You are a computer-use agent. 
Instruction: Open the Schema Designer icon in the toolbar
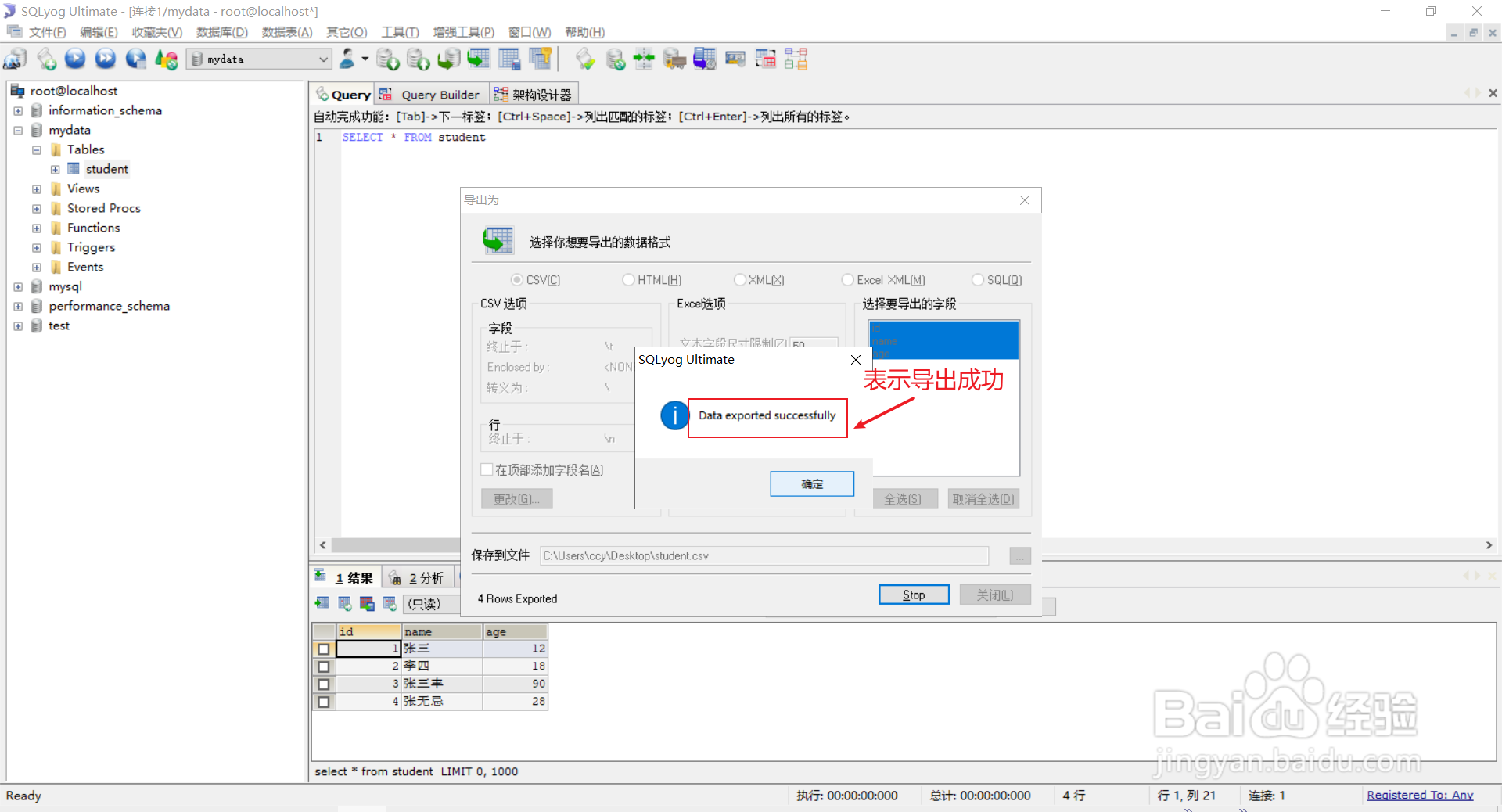tap(796, 59)
